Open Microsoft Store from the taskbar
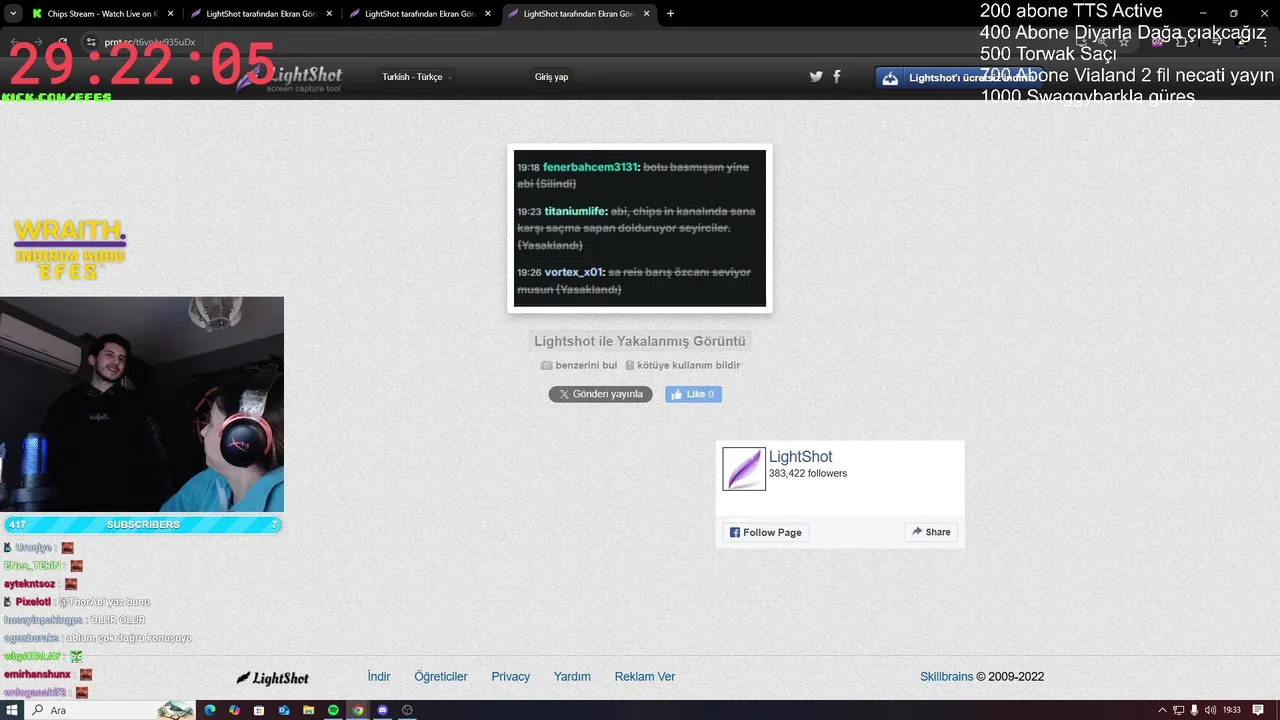 259,710
